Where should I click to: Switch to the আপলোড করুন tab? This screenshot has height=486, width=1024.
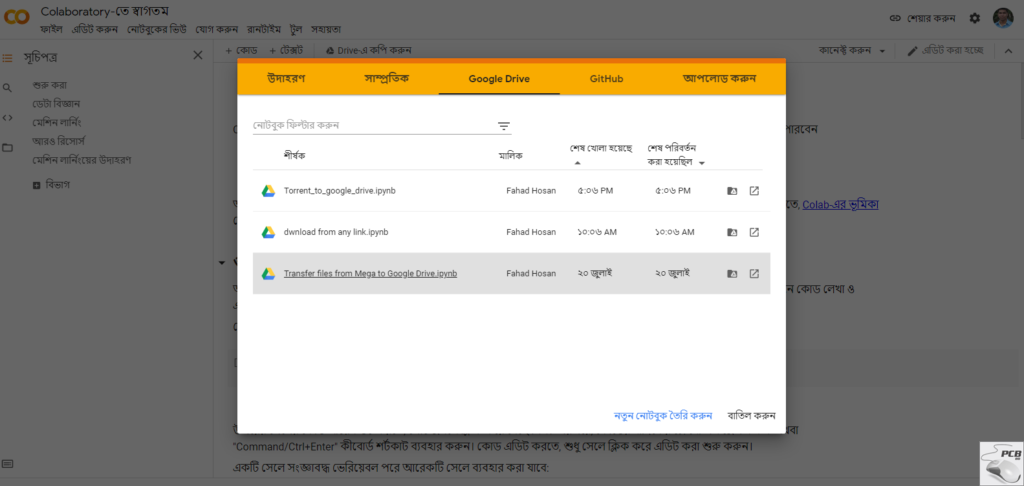click(x=719, y=78)
